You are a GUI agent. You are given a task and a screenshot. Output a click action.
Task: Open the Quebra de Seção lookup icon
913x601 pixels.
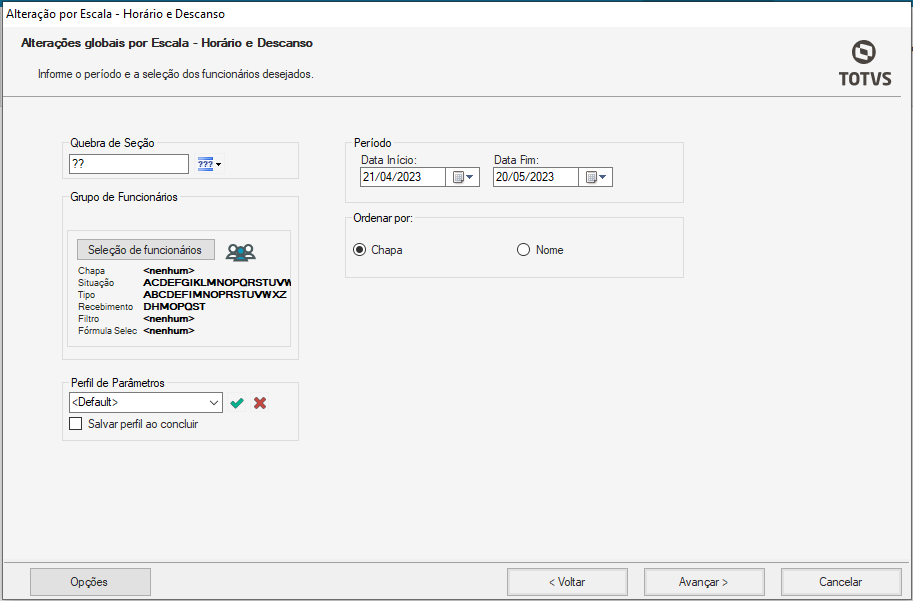[x=209, y=164]
